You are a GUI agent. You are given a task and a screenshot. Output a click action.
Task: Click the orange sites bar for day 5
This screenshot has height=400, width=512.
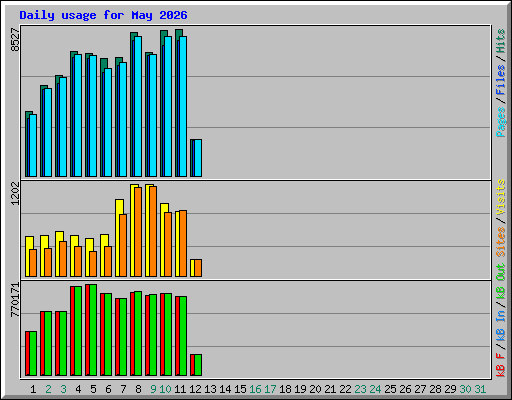(93, 264)
